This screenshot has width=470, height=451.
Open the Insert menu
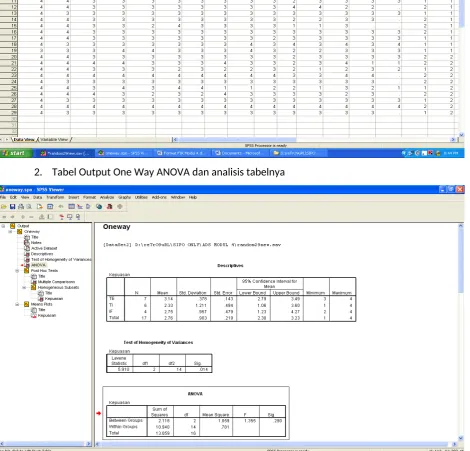pos(74,197)
